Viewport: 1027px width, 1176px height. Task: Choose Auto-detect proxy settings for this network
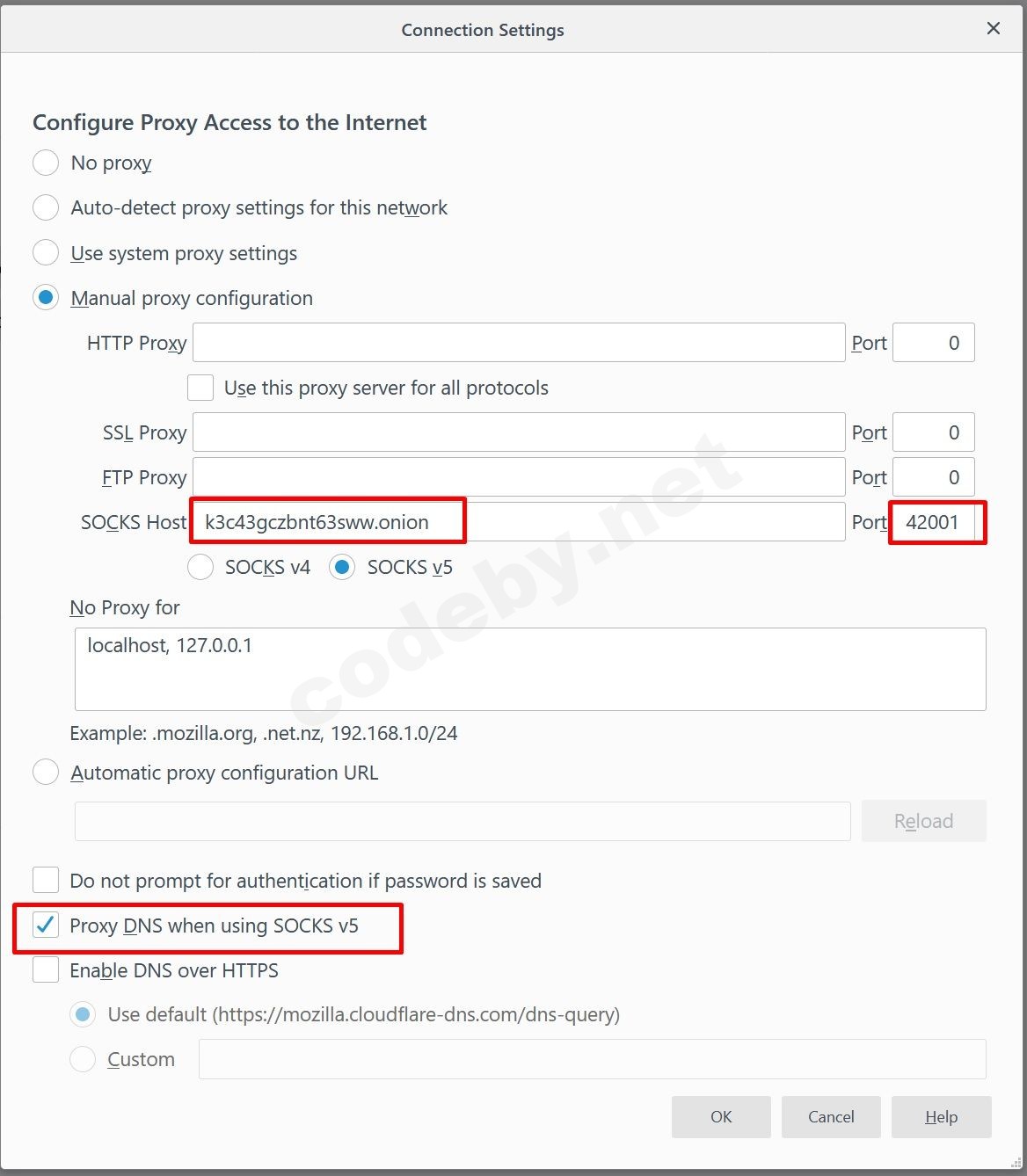point(46,208)
